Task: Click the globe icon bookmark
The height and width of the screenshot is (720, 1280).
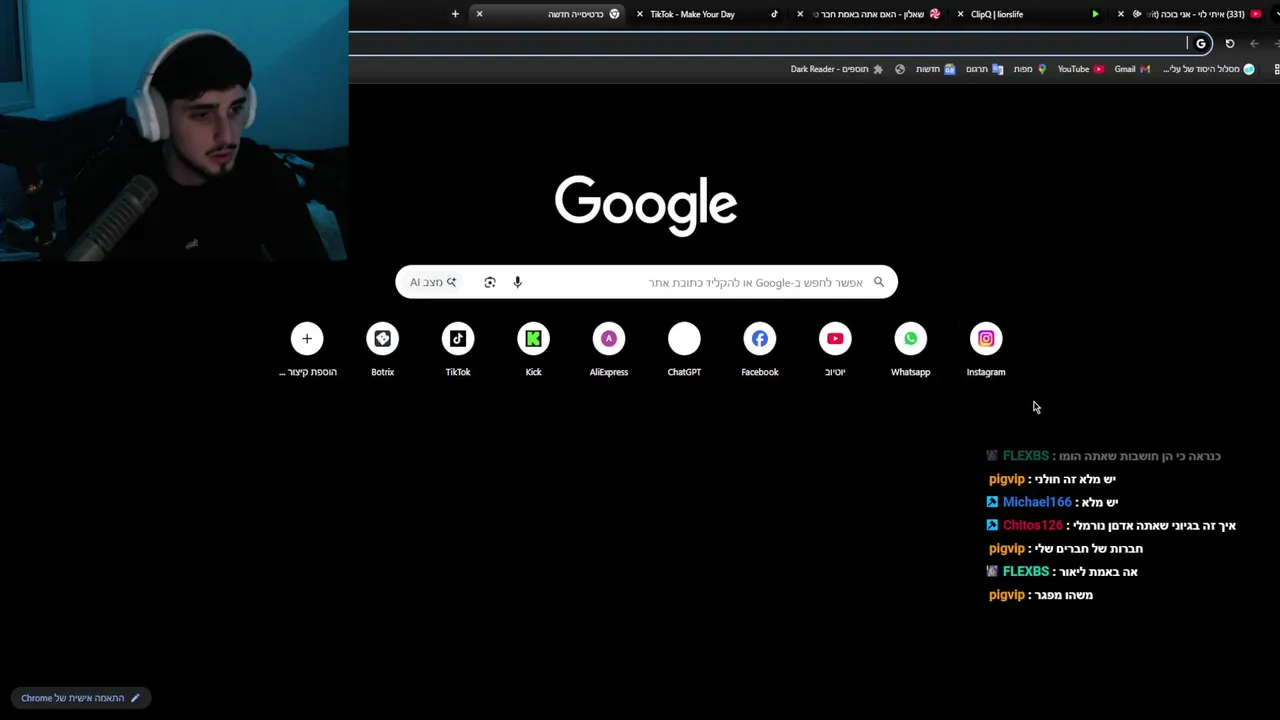Action: [x=900, y=69]
